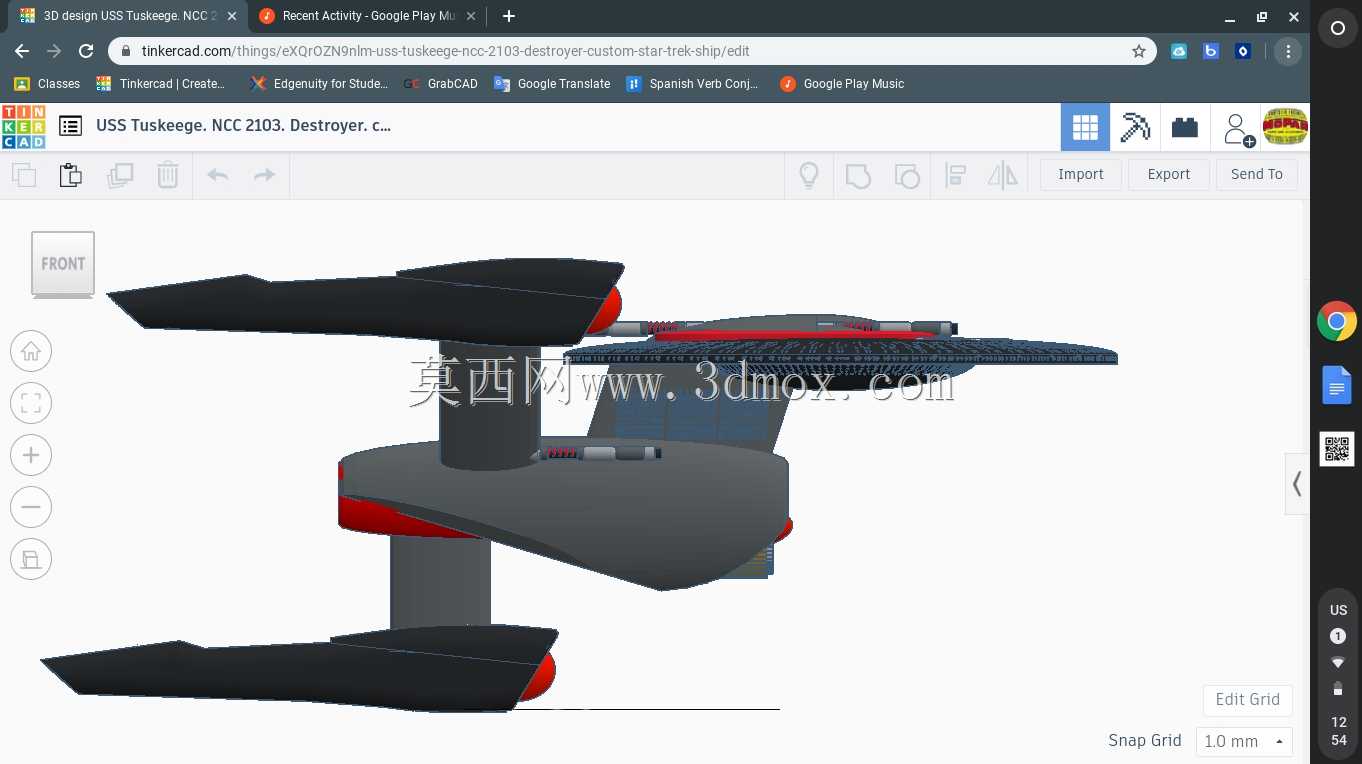Click the Paste clipboard icon

(x=71, y=175)
